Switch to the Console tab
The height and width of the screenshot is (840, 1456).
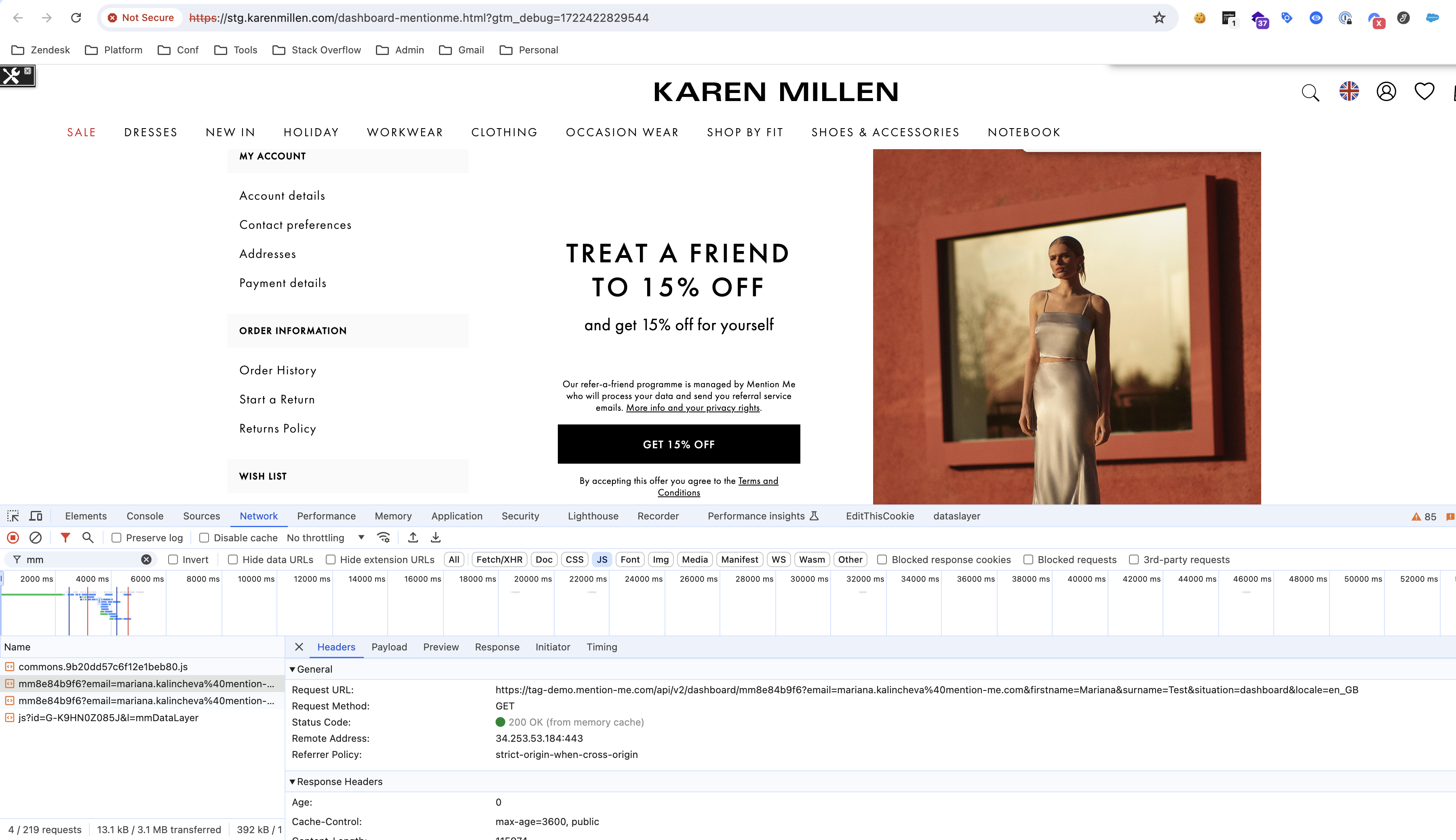pos(145,516)
